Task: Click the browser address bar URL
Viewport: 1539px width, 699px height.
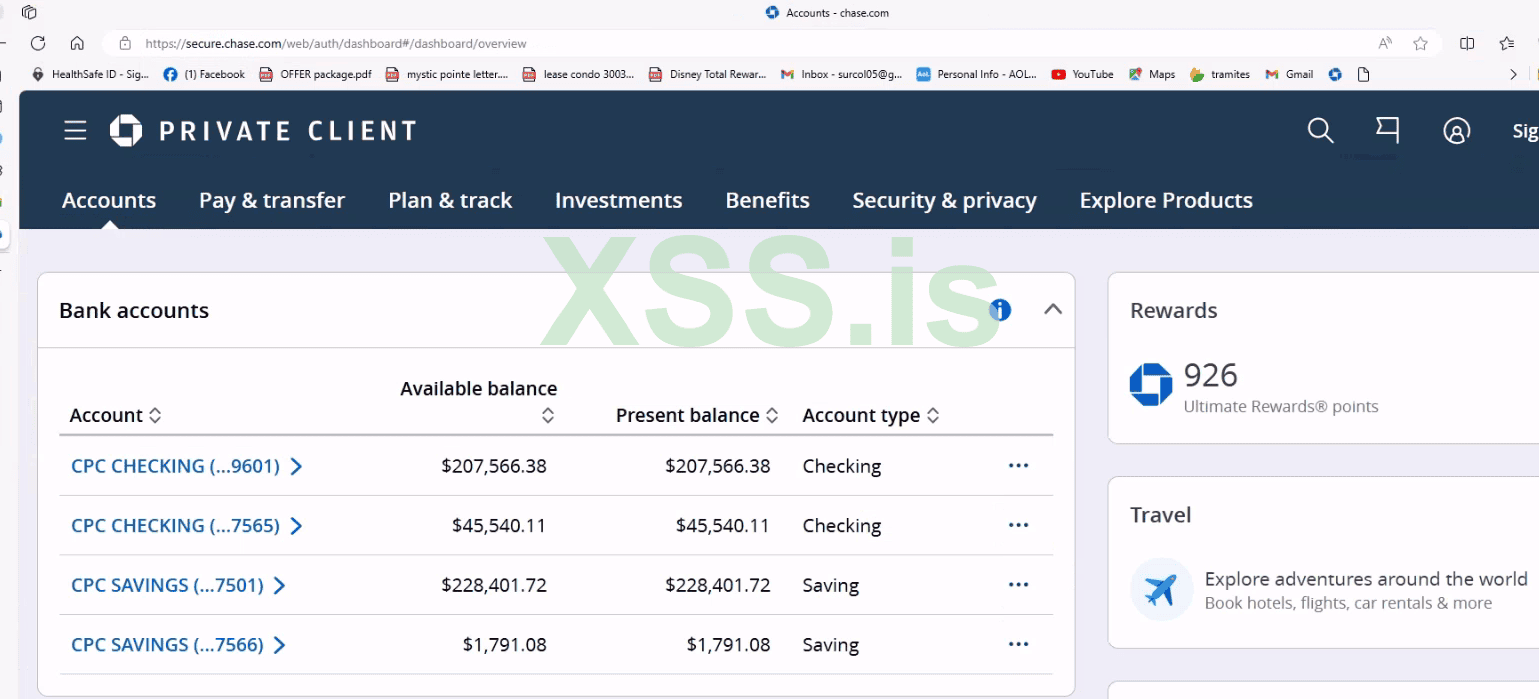Action: click(336, 43)
